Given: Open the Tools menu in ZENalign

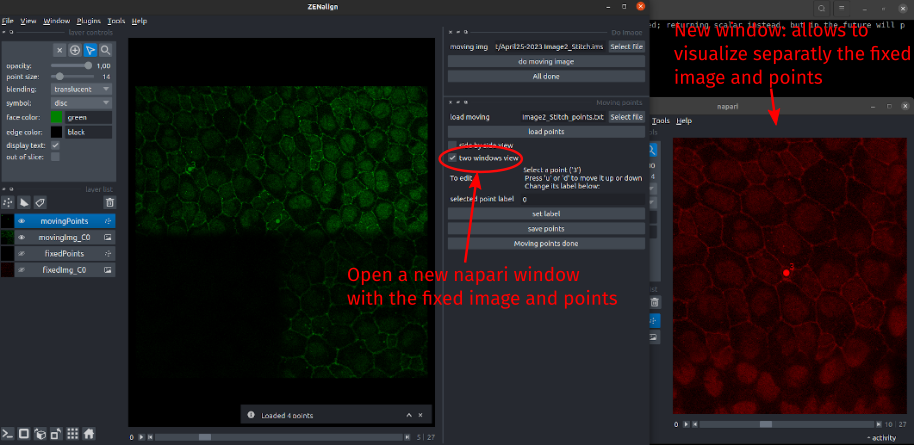Looking at the screenshot, I should coord(116,20).
